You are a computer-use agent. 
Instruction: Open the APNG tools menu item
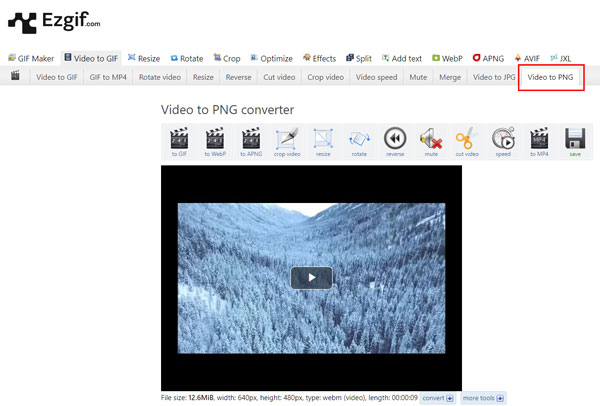[488, 59]
